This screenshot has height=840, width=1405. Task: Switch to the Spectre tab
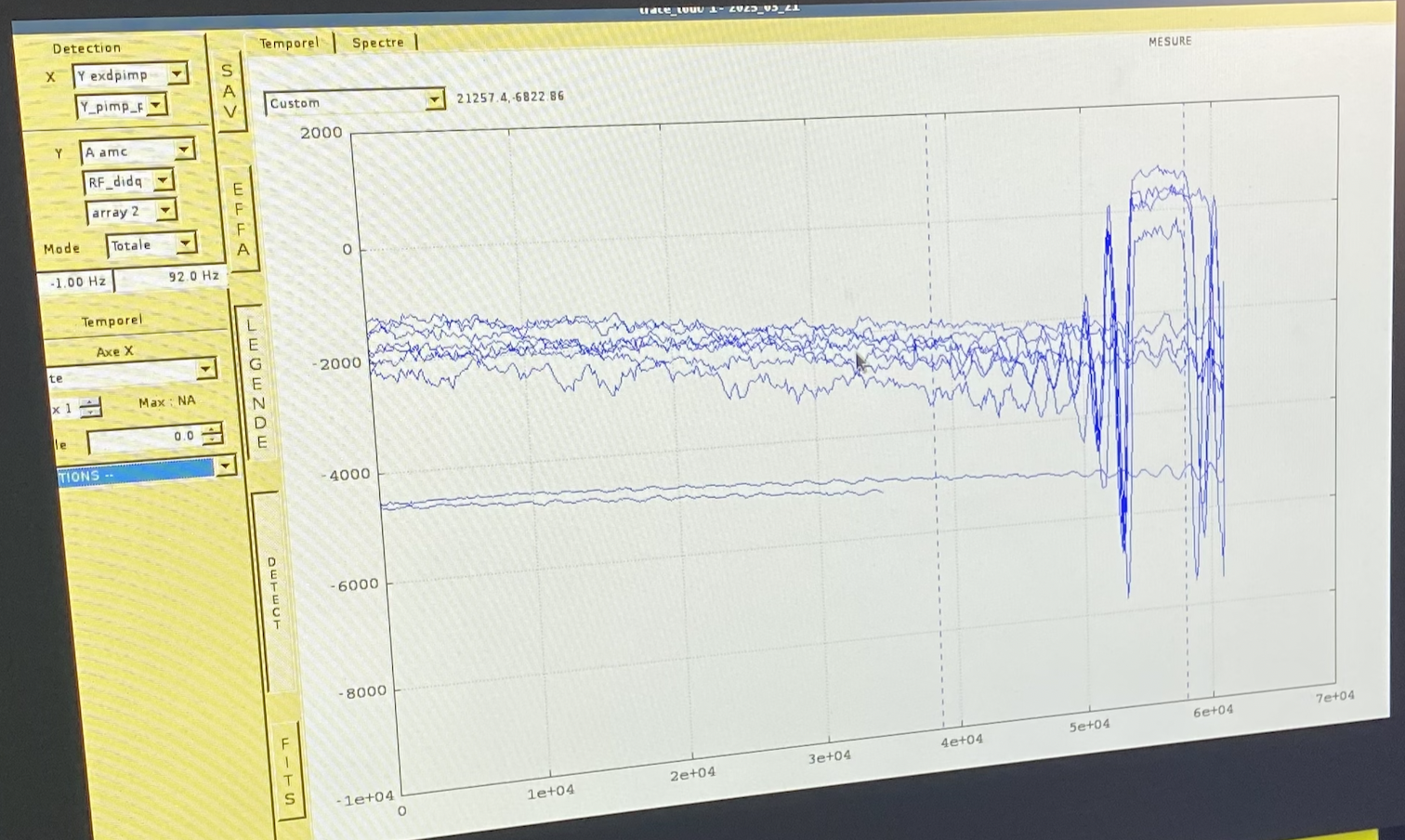pyautogui.click(x=377, y=43)
